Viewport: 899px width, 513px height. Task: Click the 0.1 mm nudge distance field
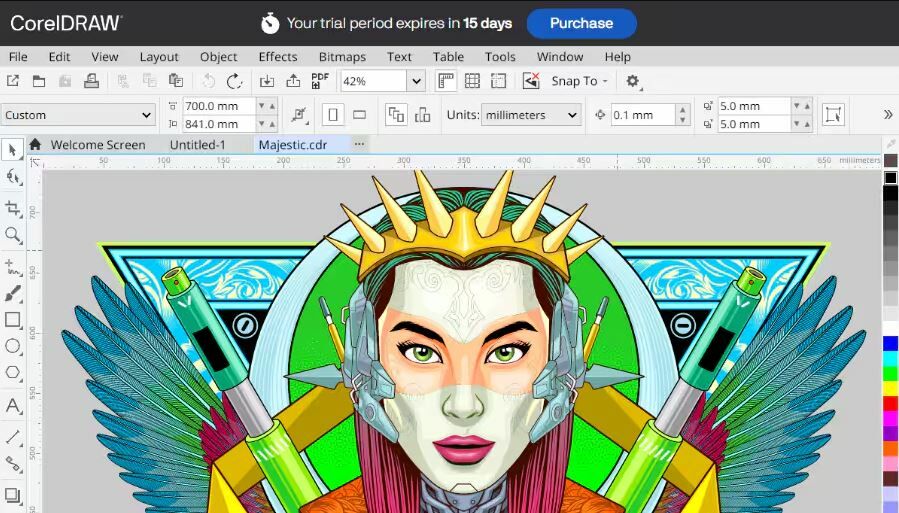(643, 115)
